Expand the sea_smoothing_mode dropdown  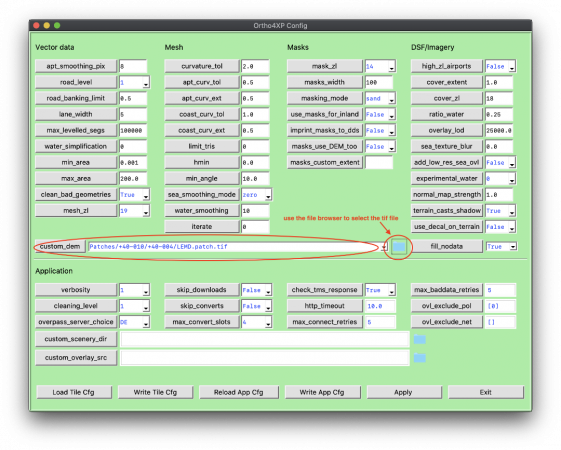coord(268,195)
